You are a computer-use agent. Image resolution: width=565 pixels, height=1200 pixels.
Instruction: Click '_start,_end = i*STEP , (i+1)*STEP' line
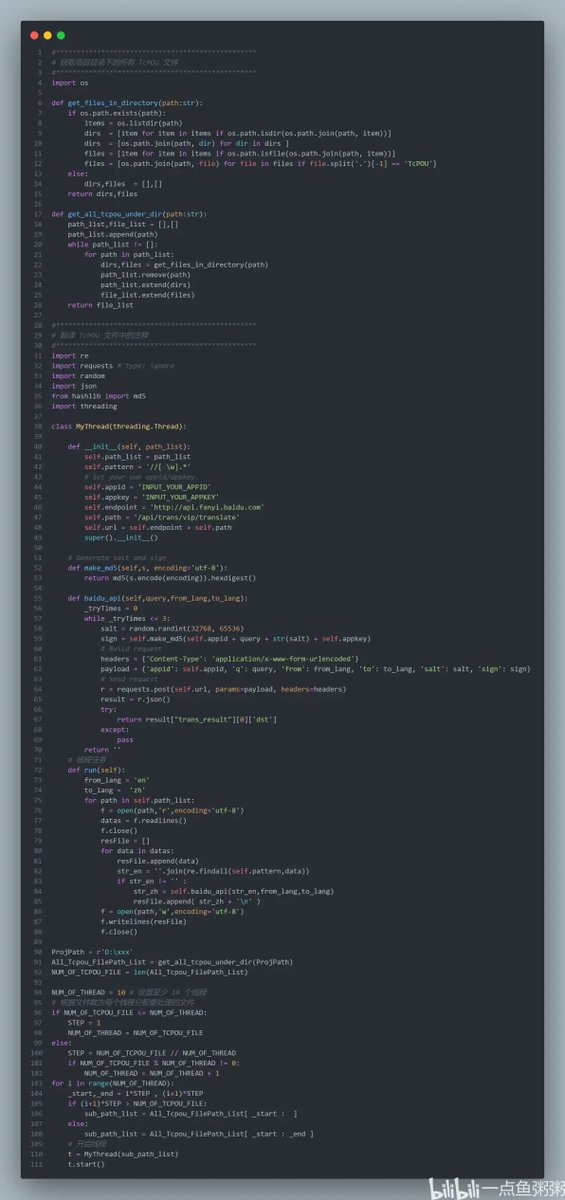click(x=135, y=1095)
